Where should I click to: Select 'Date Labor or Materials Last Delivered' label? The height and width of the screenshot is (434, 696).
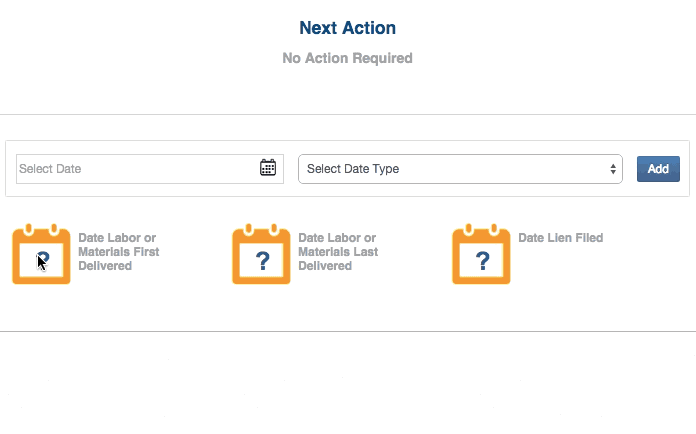click(x=338, y=252)
